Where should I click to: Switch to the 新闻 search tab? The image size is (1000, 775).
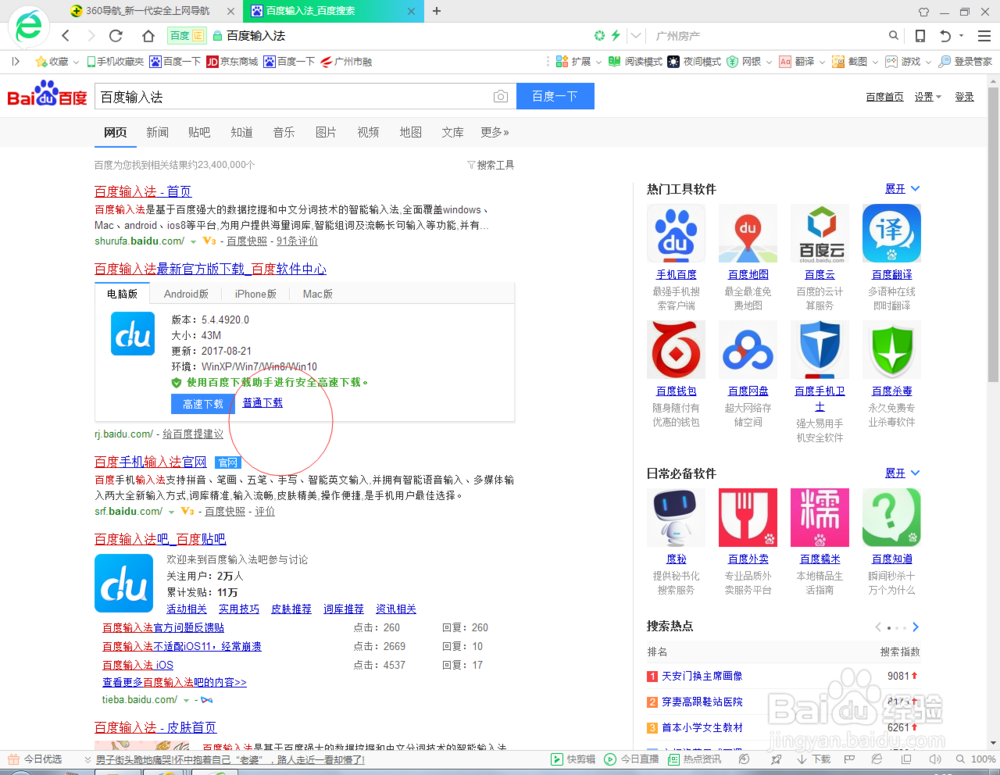[x=158, y=132]
